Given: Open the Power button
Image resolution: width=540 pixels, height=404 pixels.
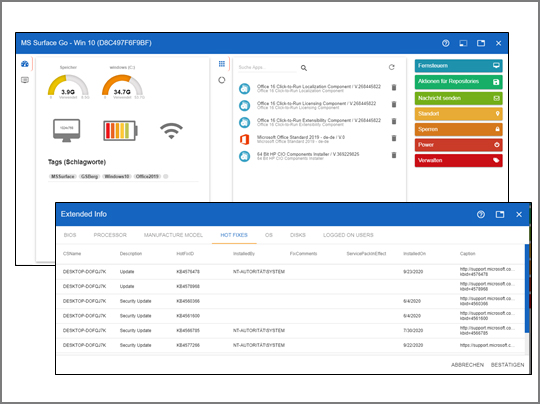Looking at the screenshot, I should pyautogui.click(x=458, y=145).
